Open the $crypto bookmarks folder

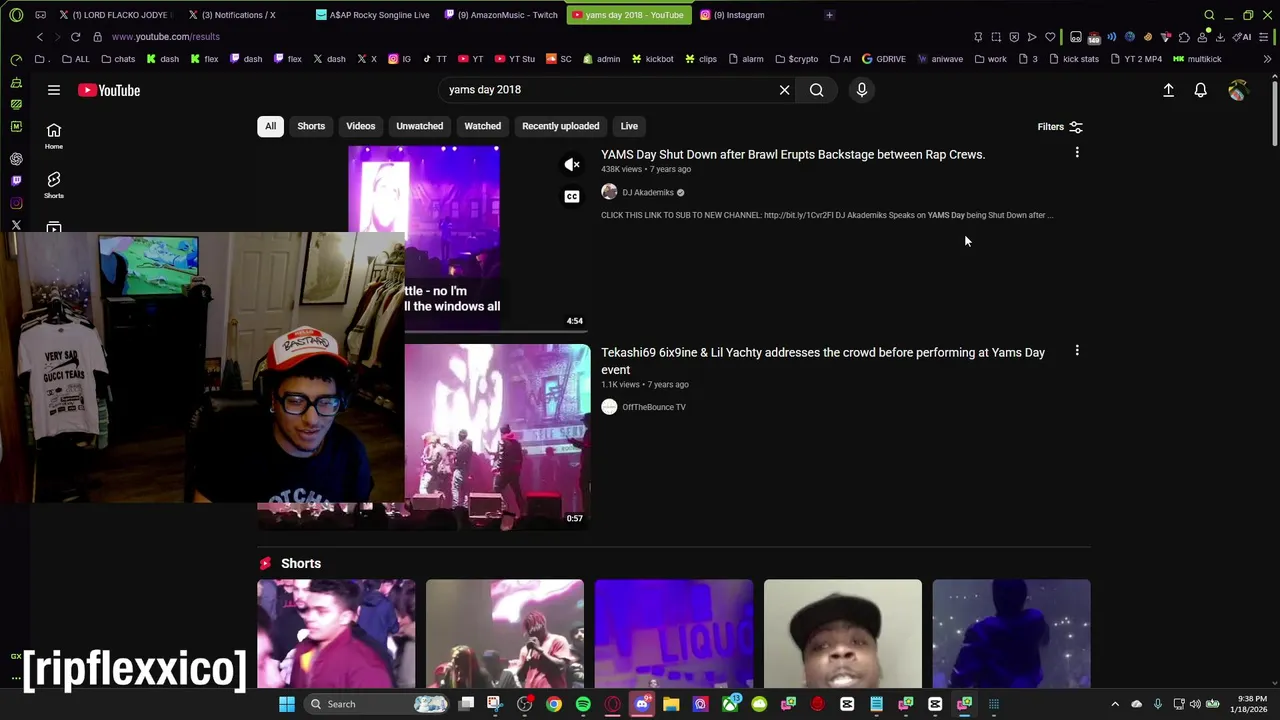797,59
